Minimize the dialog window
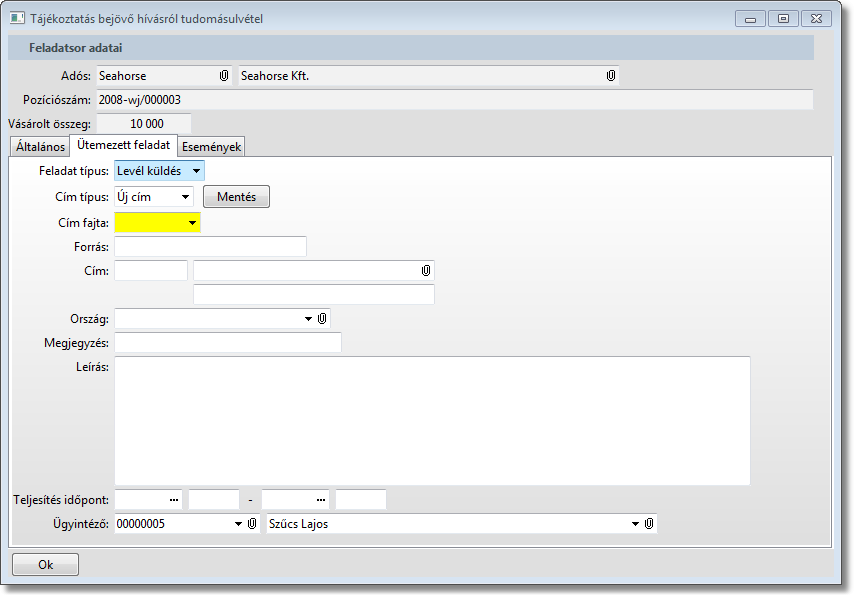854x597 pixels. [750, 19]
